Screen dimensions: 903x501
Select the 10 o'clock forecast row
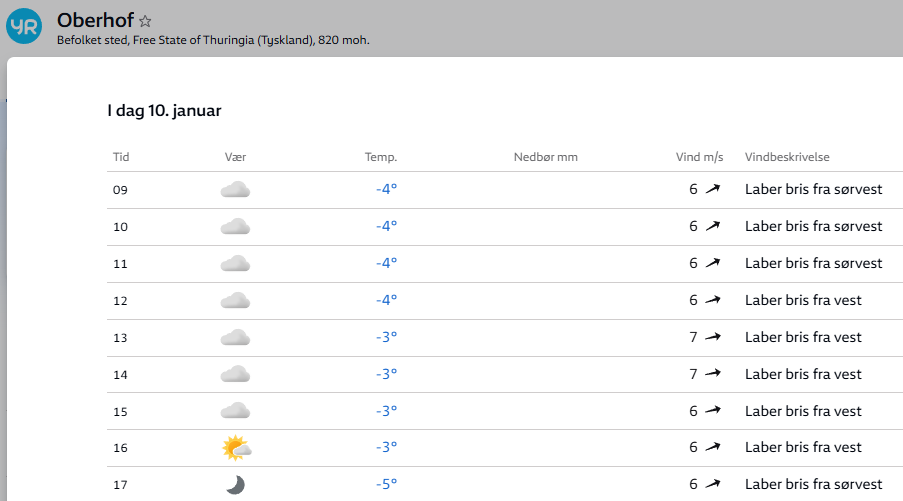click(x=500, y=227)
